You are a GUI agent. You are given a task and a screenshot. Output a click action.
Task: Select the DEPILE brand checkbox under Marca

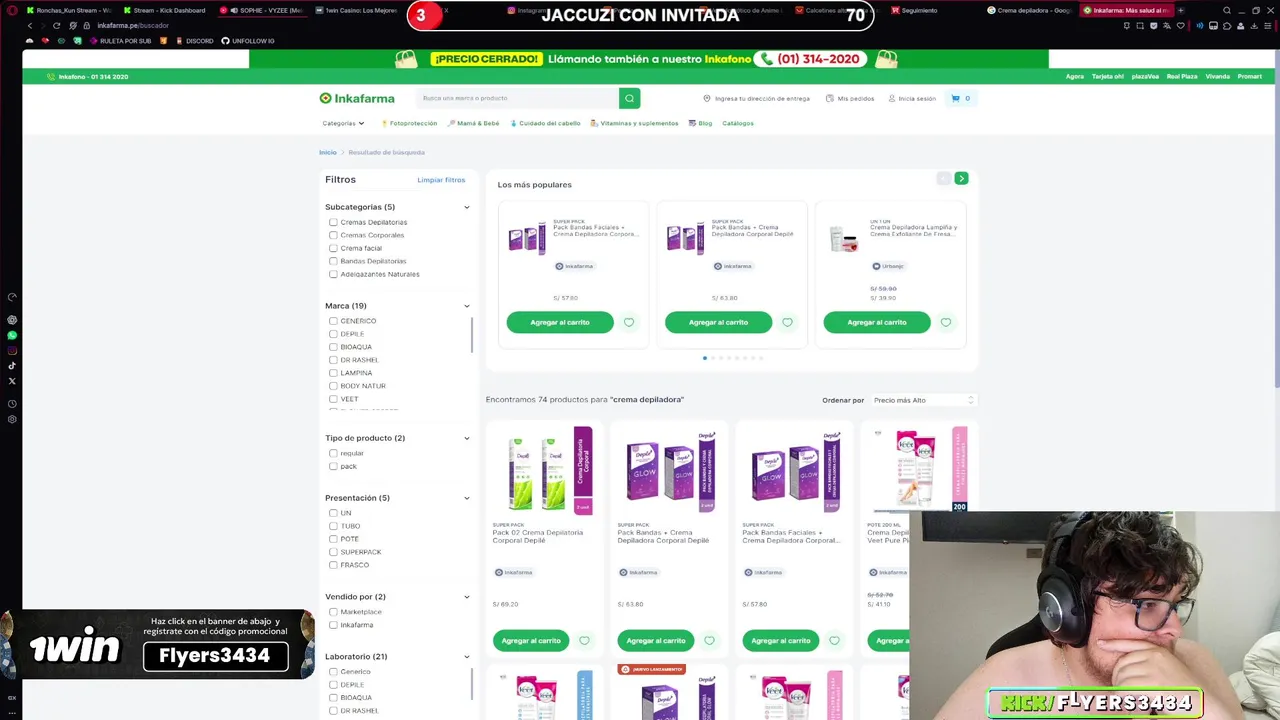point(333,334)
